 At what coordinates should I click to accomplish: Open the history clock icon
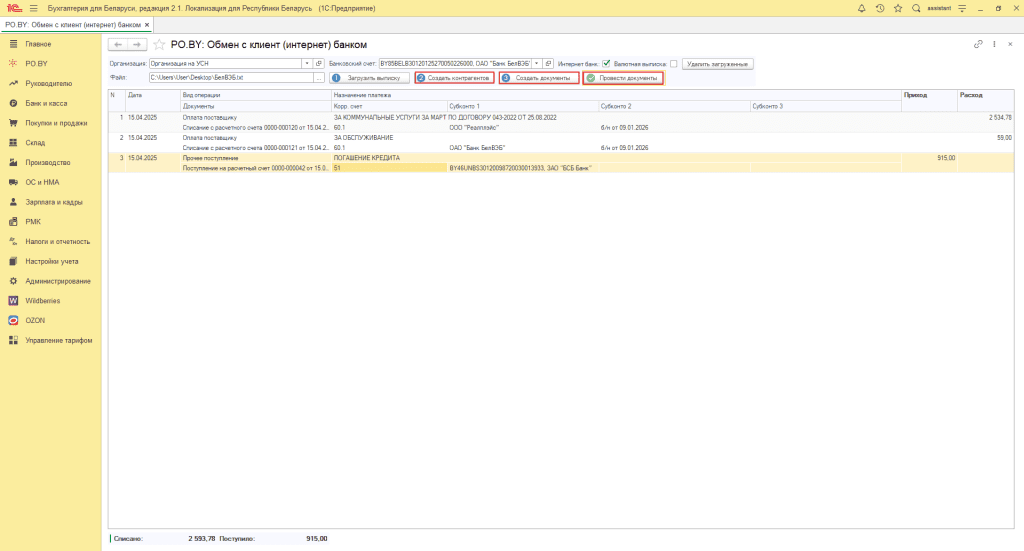[879, 8]
